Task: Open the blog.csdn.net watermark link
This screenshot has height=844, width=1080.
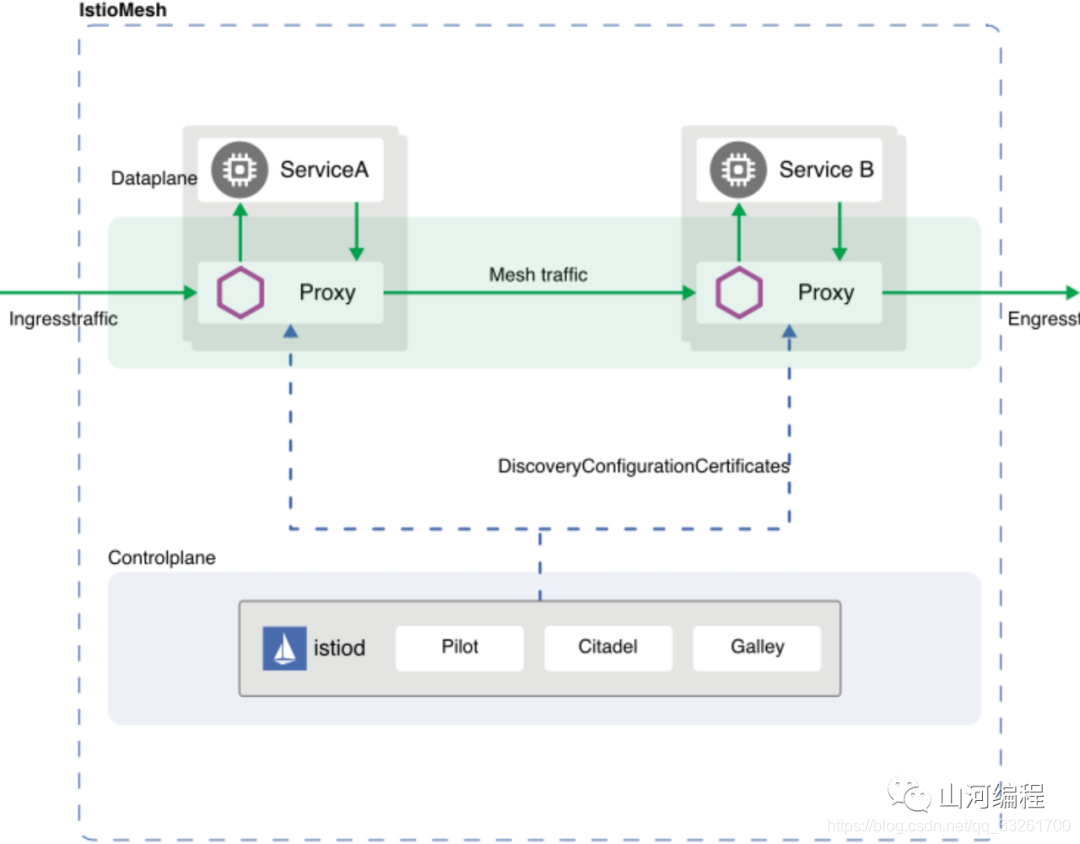Action: [x=949, y=825]
